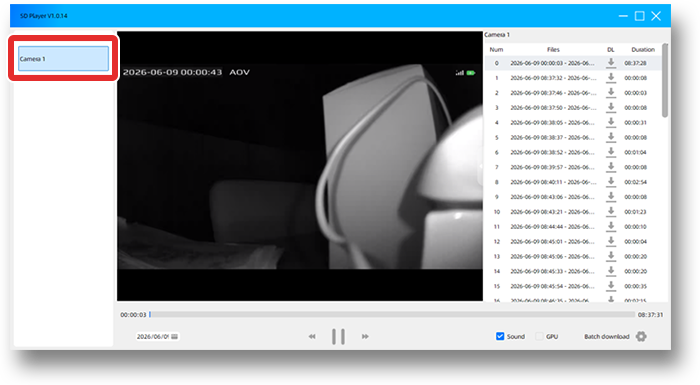
Task: Start Batch download
Action: coord(606,336)
